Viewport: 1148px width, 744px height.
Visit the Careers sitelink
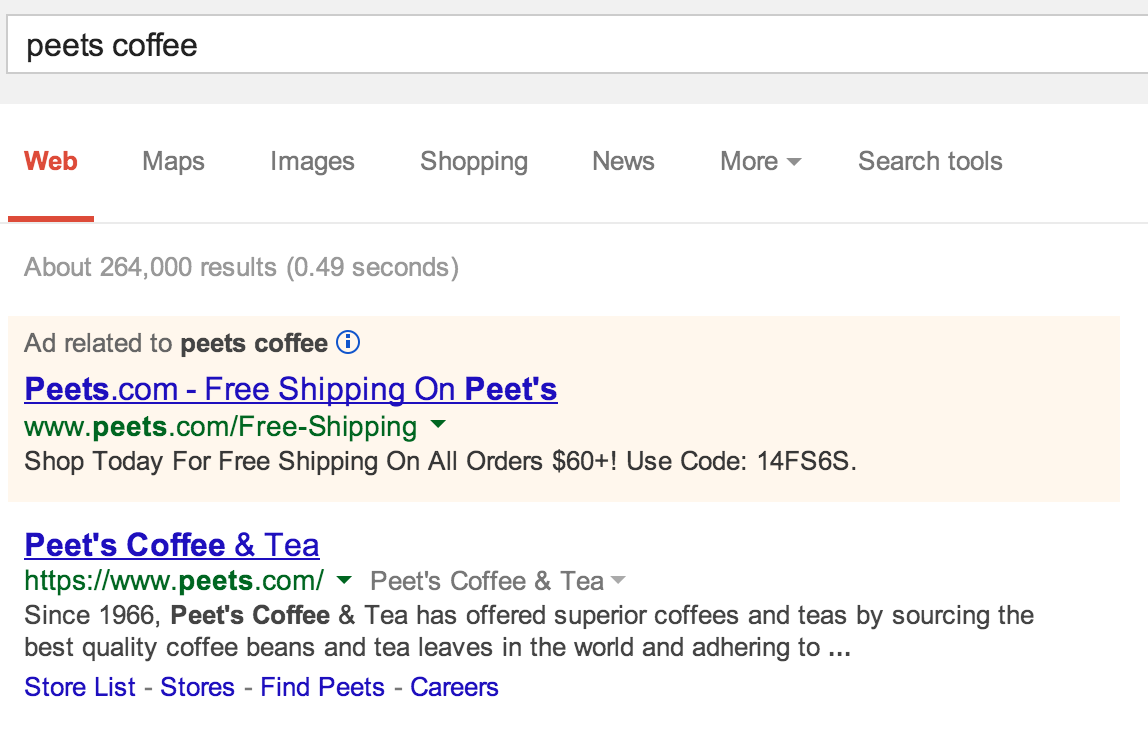coord(454,687)
